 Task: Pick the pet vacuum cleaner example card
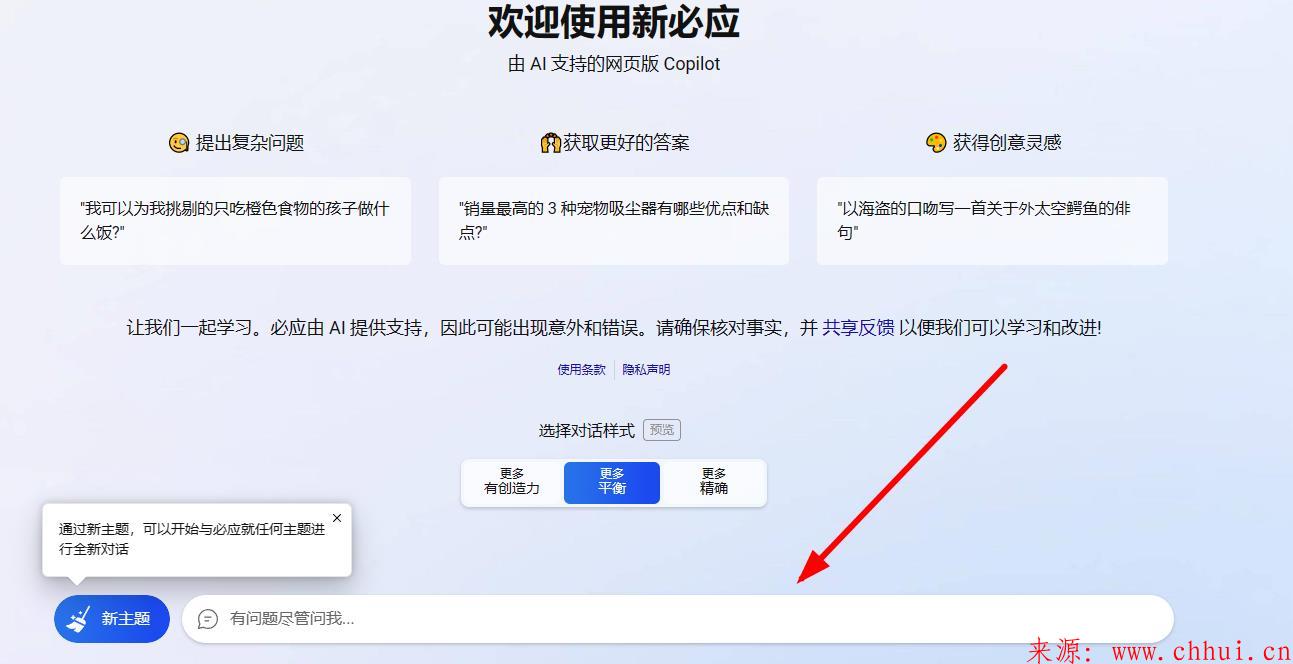click(614, 221)
